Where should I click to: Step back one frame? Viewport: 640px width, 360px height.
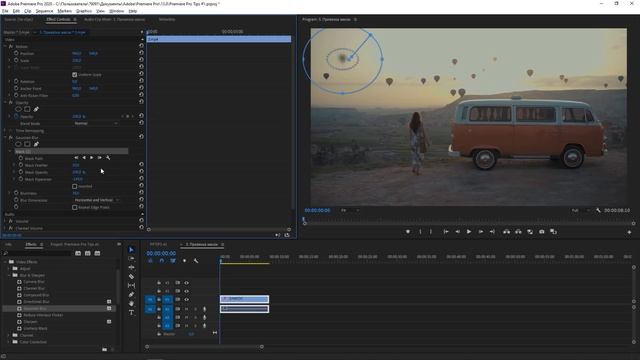point(458,231)
